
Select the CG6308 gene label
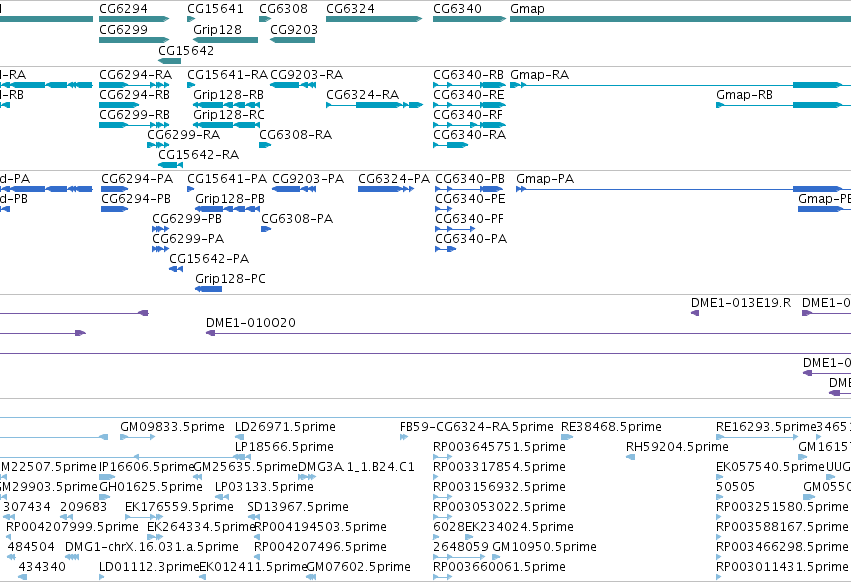[283, 9]
